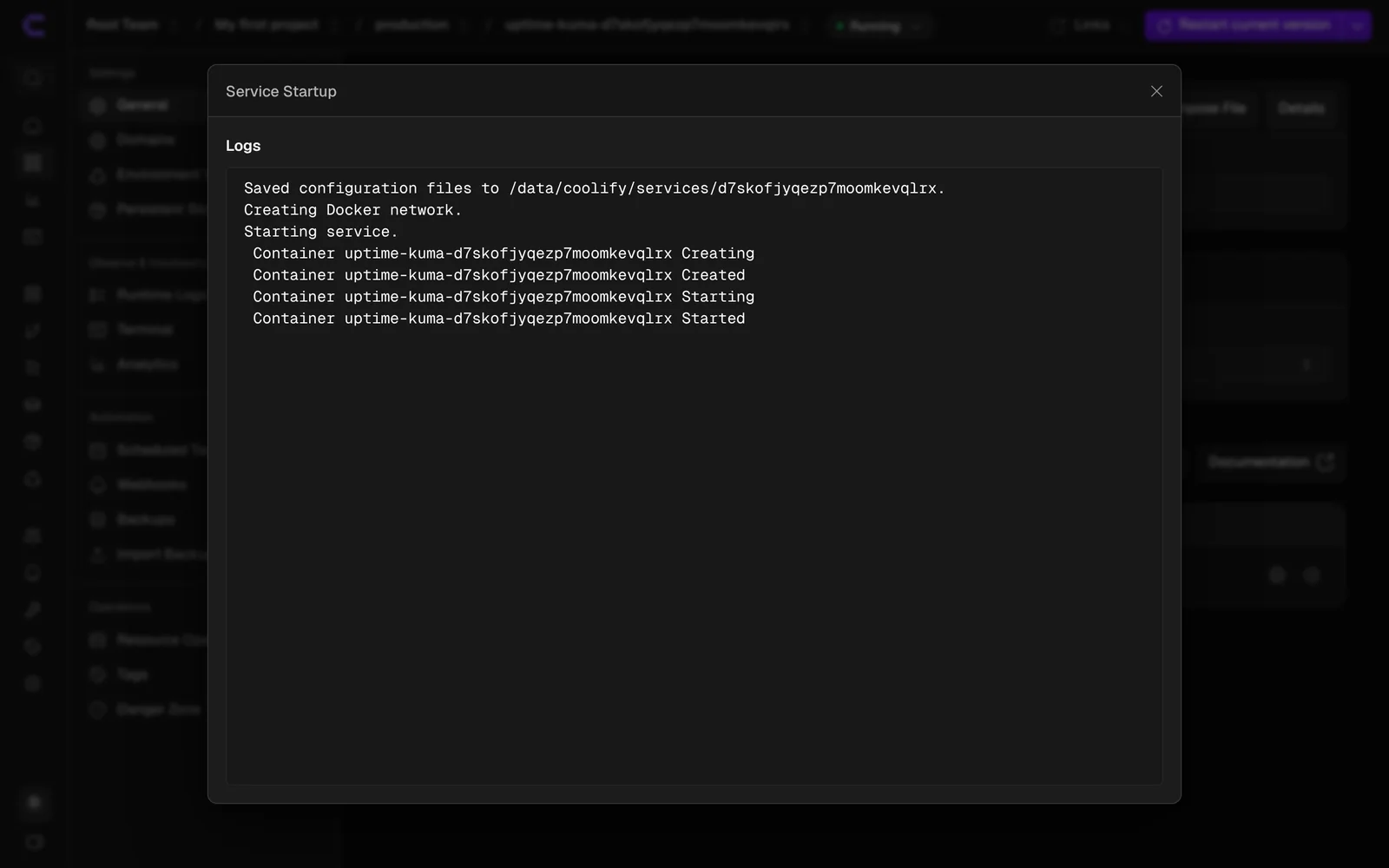Viewport: 1389px width, 868px height.
Task: Click the Restart current version button behind dialog
Action: tap(1244, 26)
